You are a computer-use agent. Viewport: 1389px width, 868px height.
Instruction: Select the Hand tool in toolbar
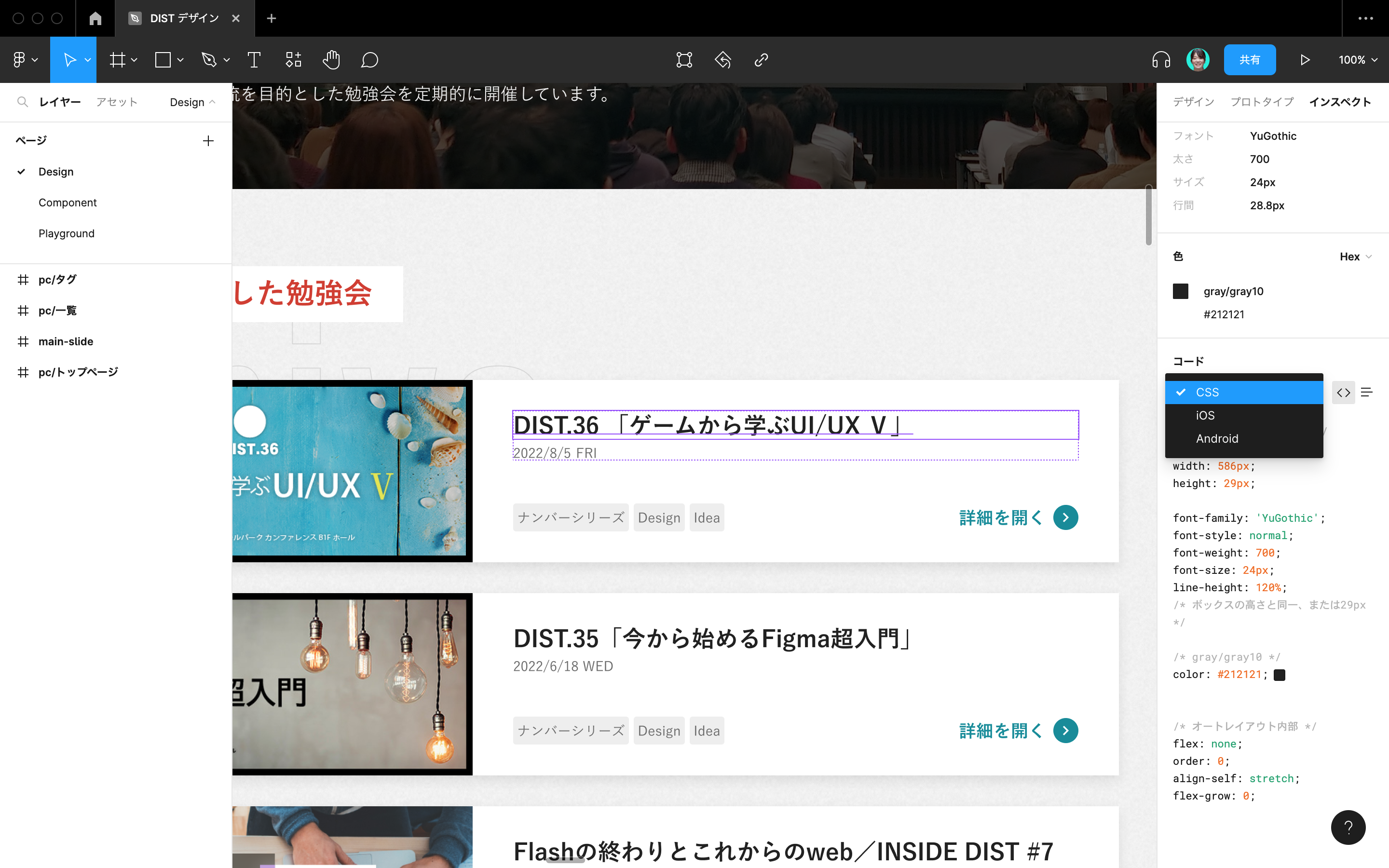coord(332,60)
